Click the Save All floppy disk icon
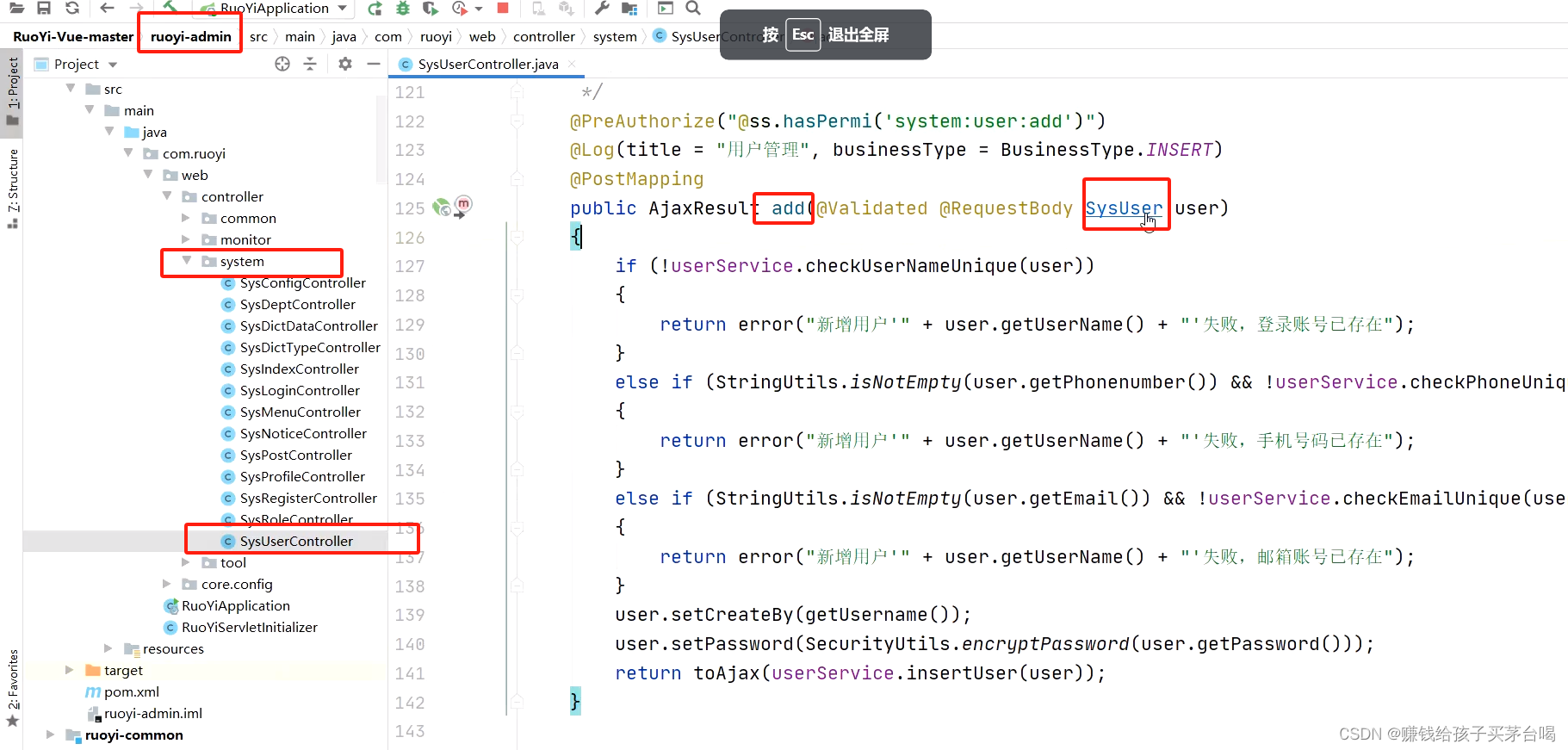This screenshot has height=750, width=1568. (x=44, y=8)
